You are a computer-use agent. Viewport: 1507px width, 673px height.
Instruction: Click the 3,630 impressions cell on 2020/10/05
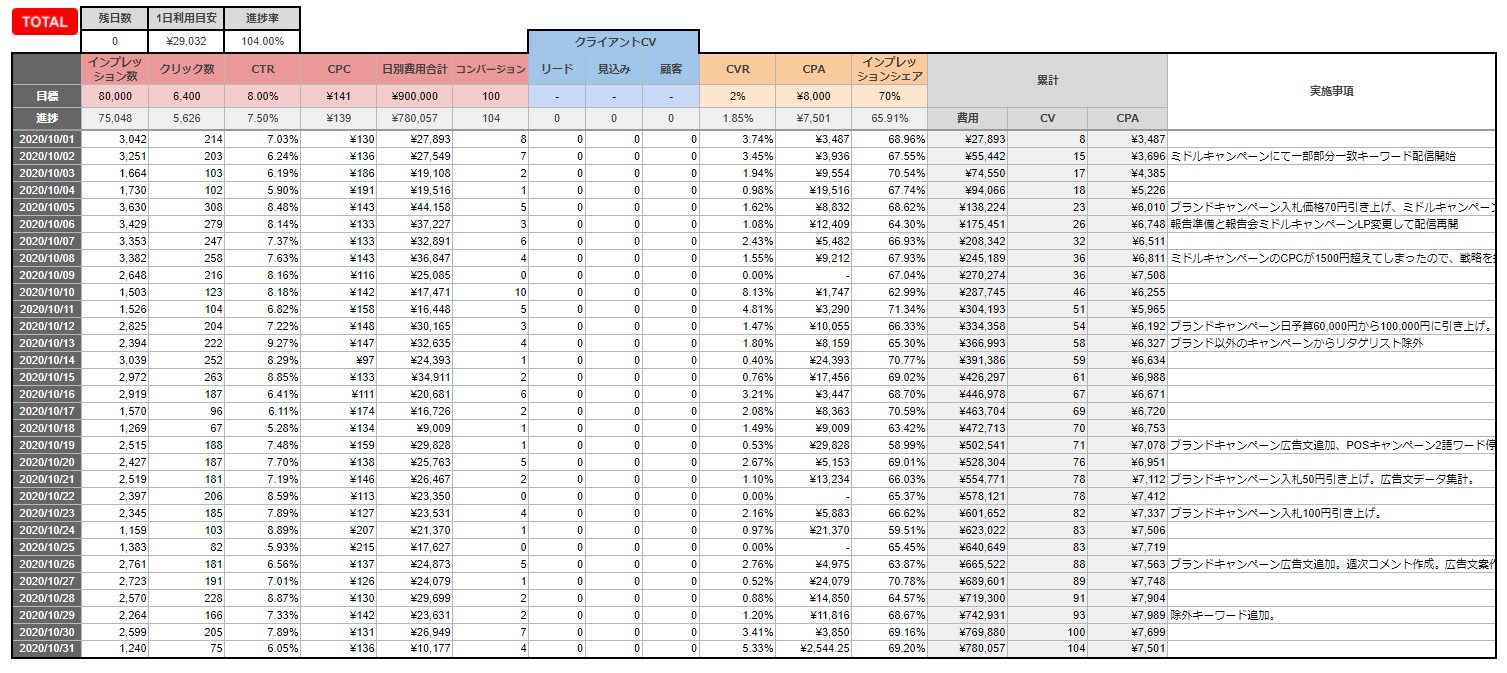(x=115, y=207)
